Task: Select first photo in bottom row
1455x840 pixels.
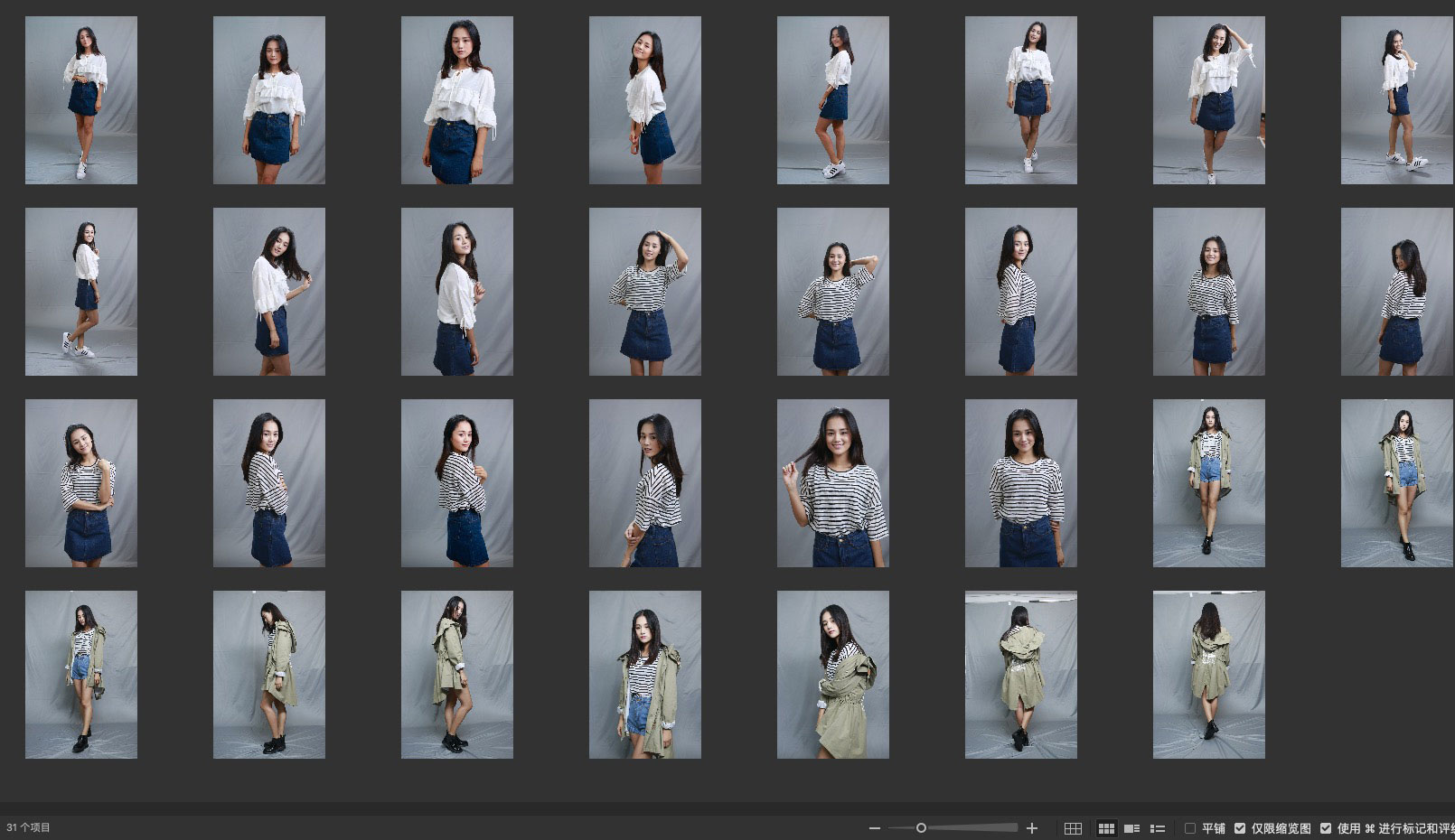Action: click(81, 675)
